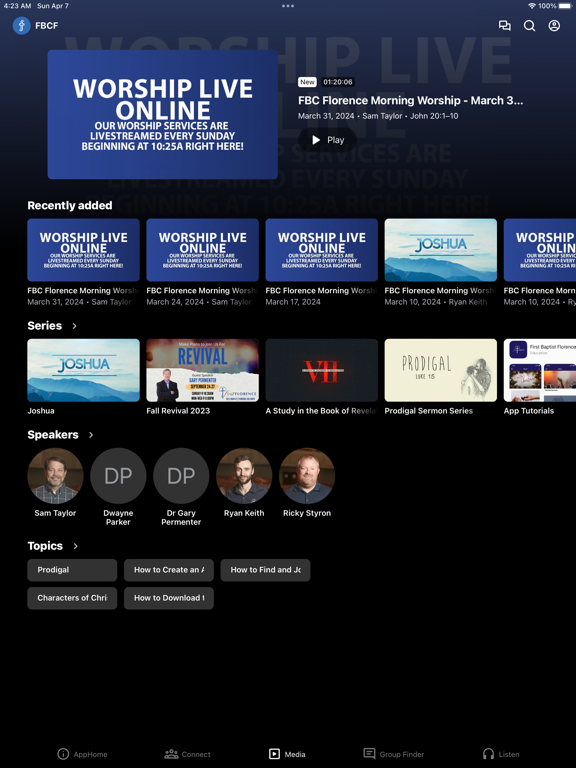Open the Fall Revival 2023 series
Viewport: 576px width, 768px height.
pyautogui.click(x=202, y=370)
